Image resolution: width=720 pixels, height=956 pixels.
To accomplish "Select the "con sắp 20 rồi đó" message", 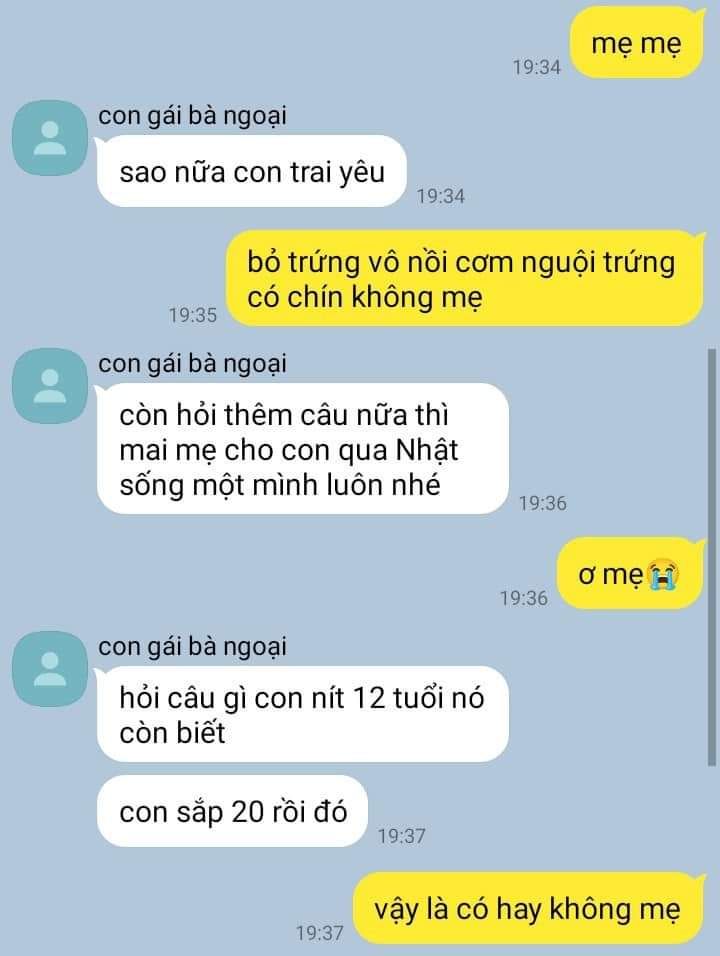I will (232, 812).
